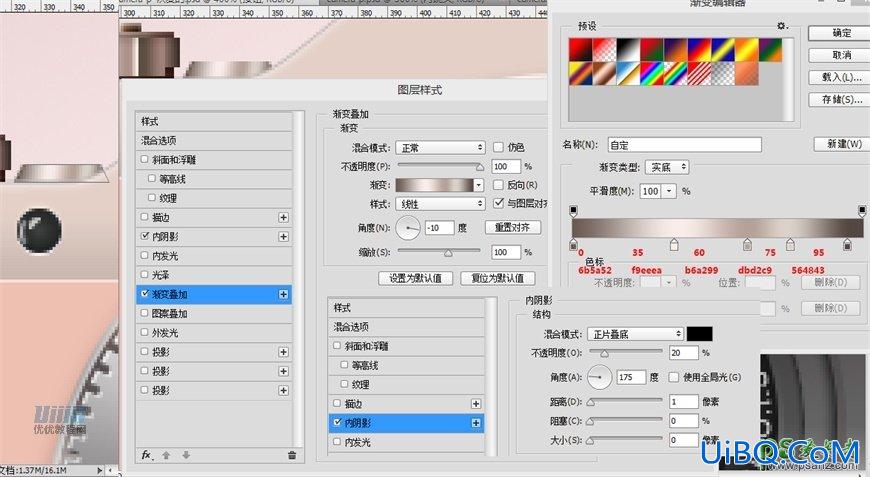
Task: Select the black-to-white gradient preset
Action: (x=628, y=50)
